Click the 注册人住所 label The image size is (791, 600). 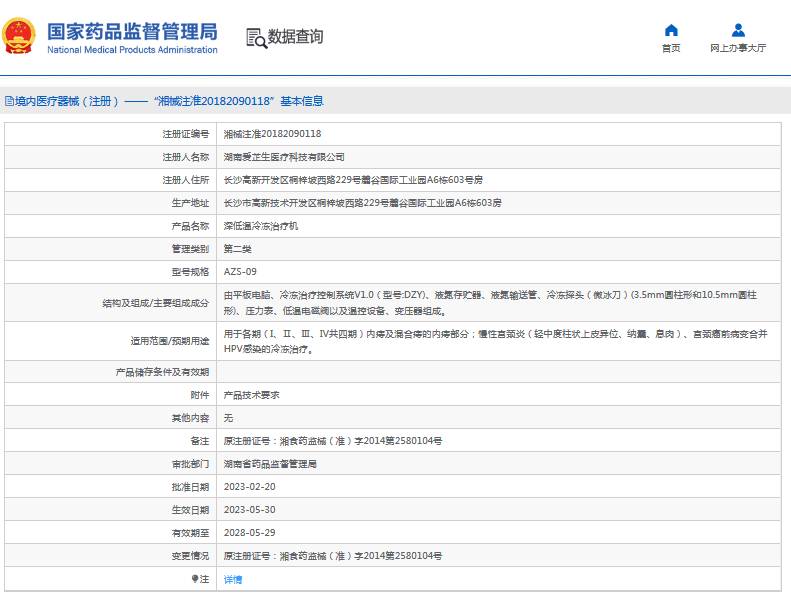186,180
